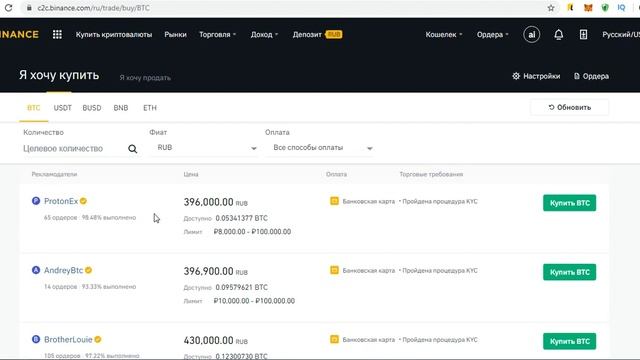Image resolution: width=640 pixels, height=360 pixels.
Task: Open the user profile avatar icon
Action: pyautogui.click(x=531, y=35)
